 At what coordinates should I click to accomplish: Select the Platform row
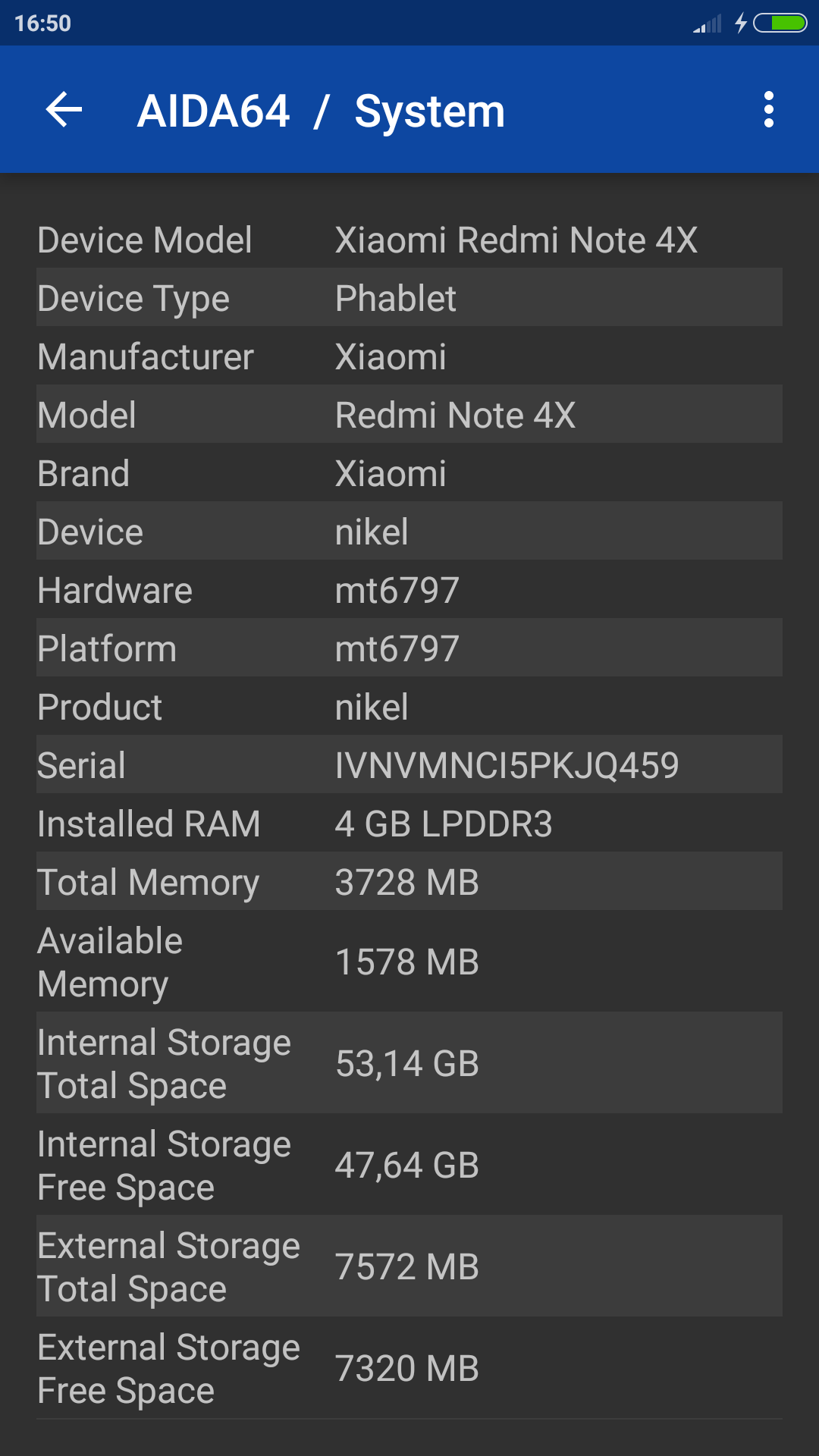pyautogui.click(x=409, y=648)
